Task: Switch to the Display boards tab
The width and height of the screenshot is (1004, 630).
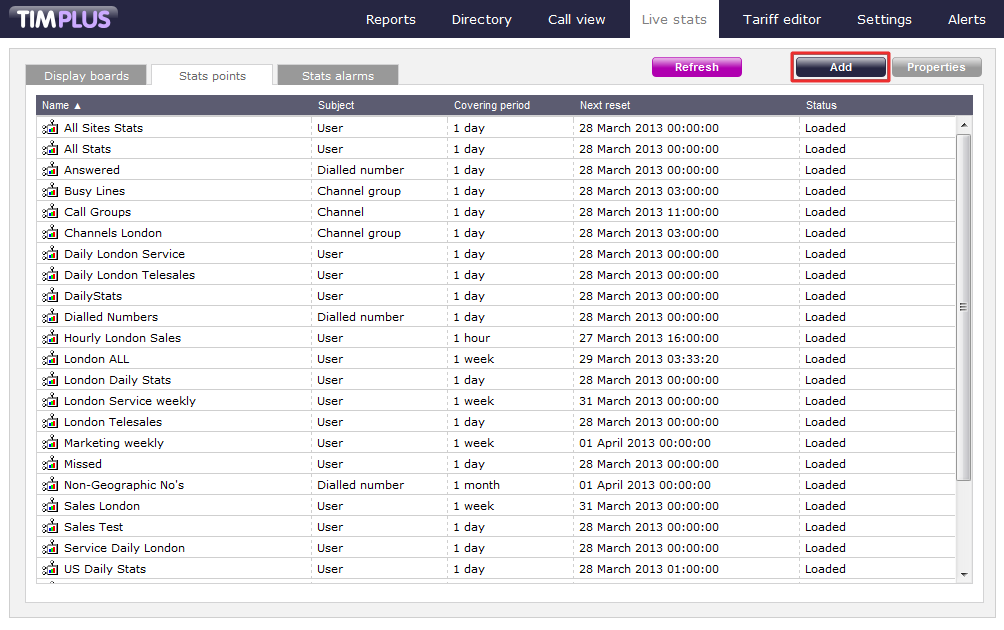Action: (x=86, y=76)
